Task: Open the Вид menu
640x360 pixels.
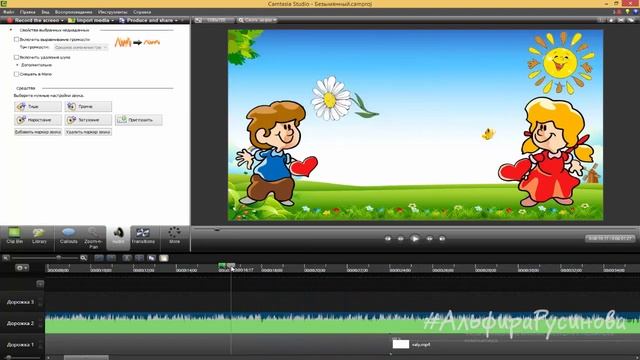Action: click(x=45, y=12)
